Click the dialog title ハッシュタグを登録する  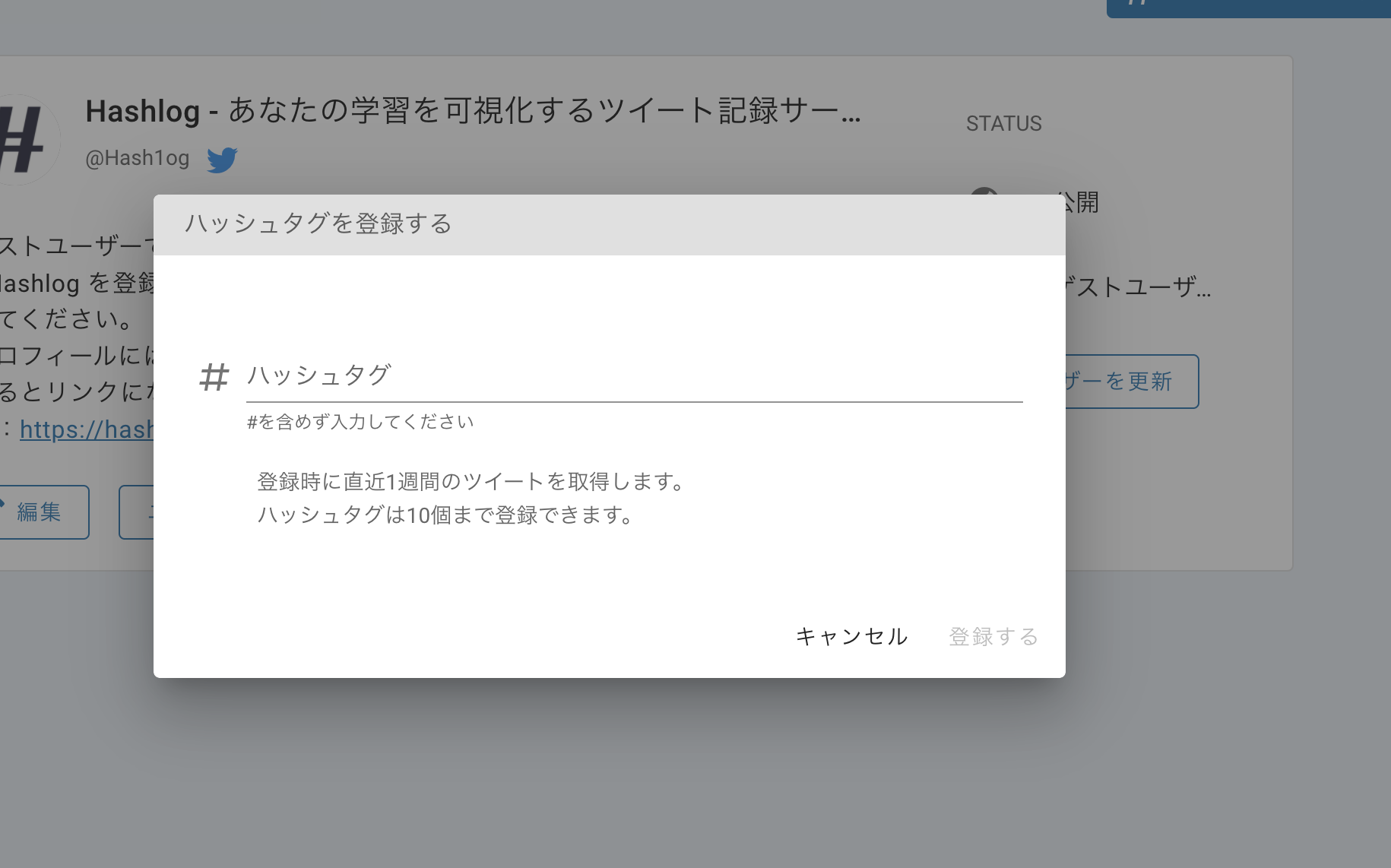tap(318, 223)
